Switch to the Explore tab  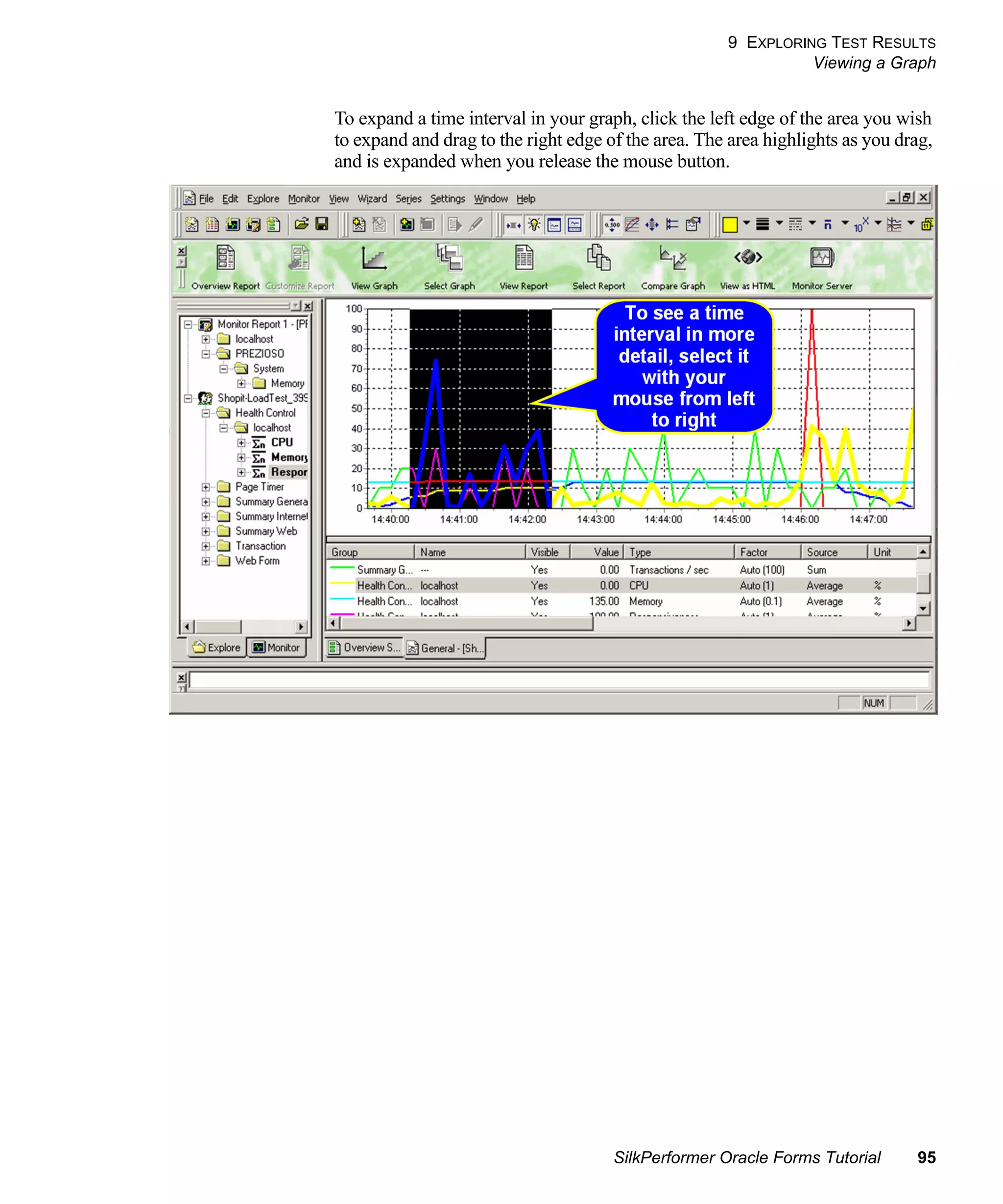coord(216,647)
